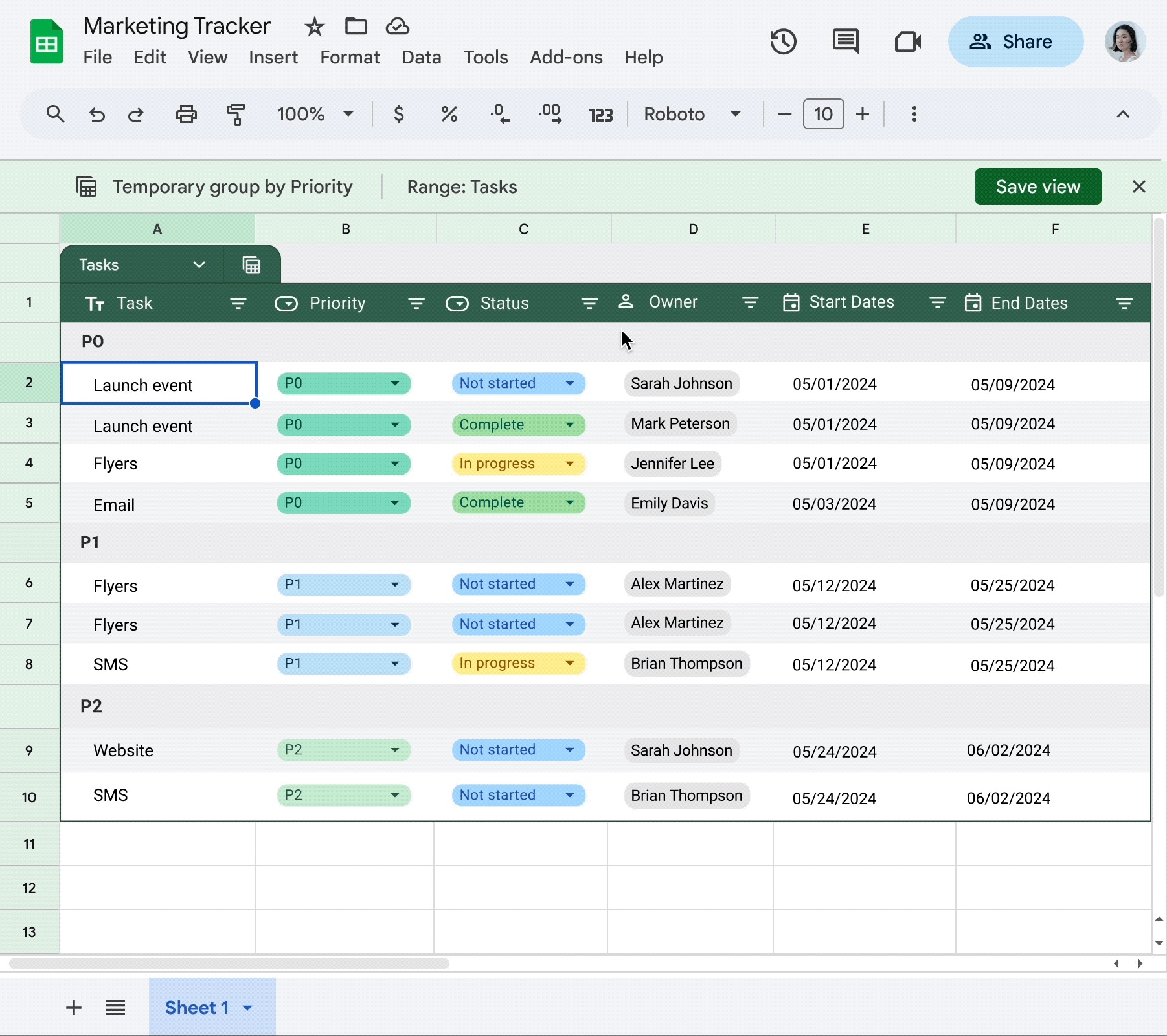
Task: Open the Format menu
Action: click(350, 57)
